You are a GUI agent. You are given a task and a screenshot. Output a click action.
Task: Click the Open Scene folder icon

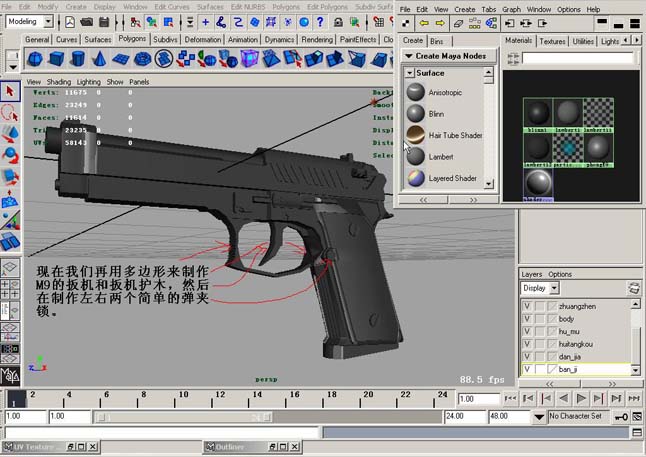pos(87,21)
